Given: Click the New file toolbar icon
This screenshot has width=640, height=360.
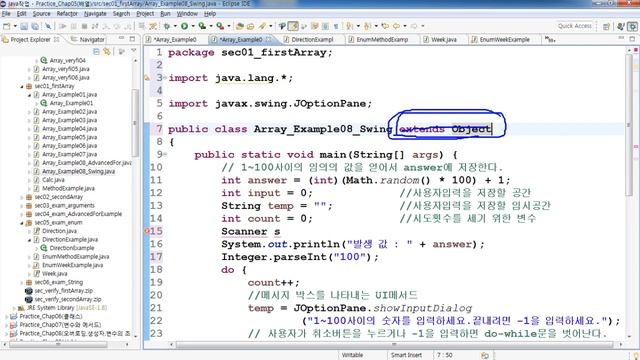Looking at the screenshot, I should (x=7, y=26).
